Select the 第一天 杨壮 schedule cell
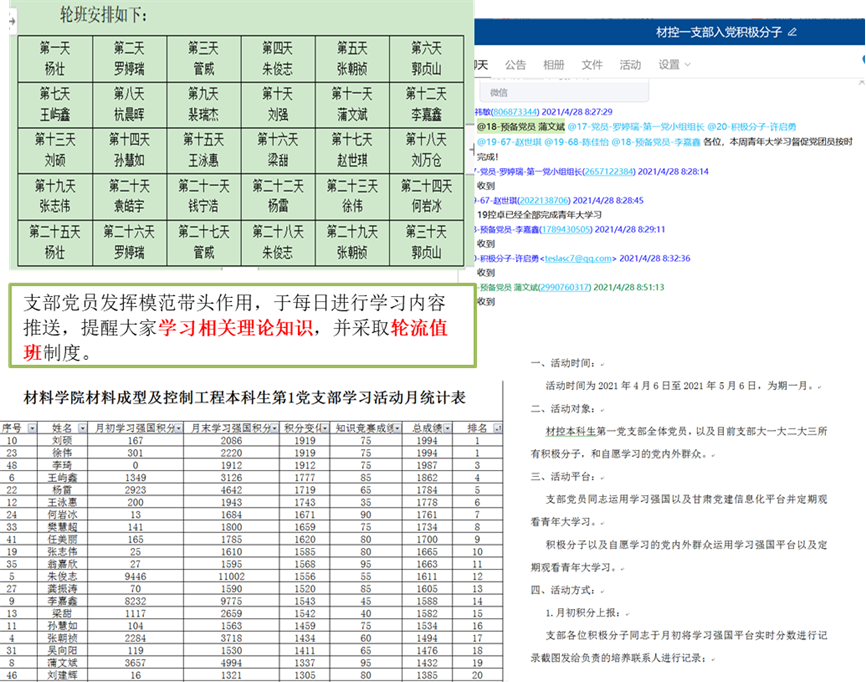 [x=54, y=58]
